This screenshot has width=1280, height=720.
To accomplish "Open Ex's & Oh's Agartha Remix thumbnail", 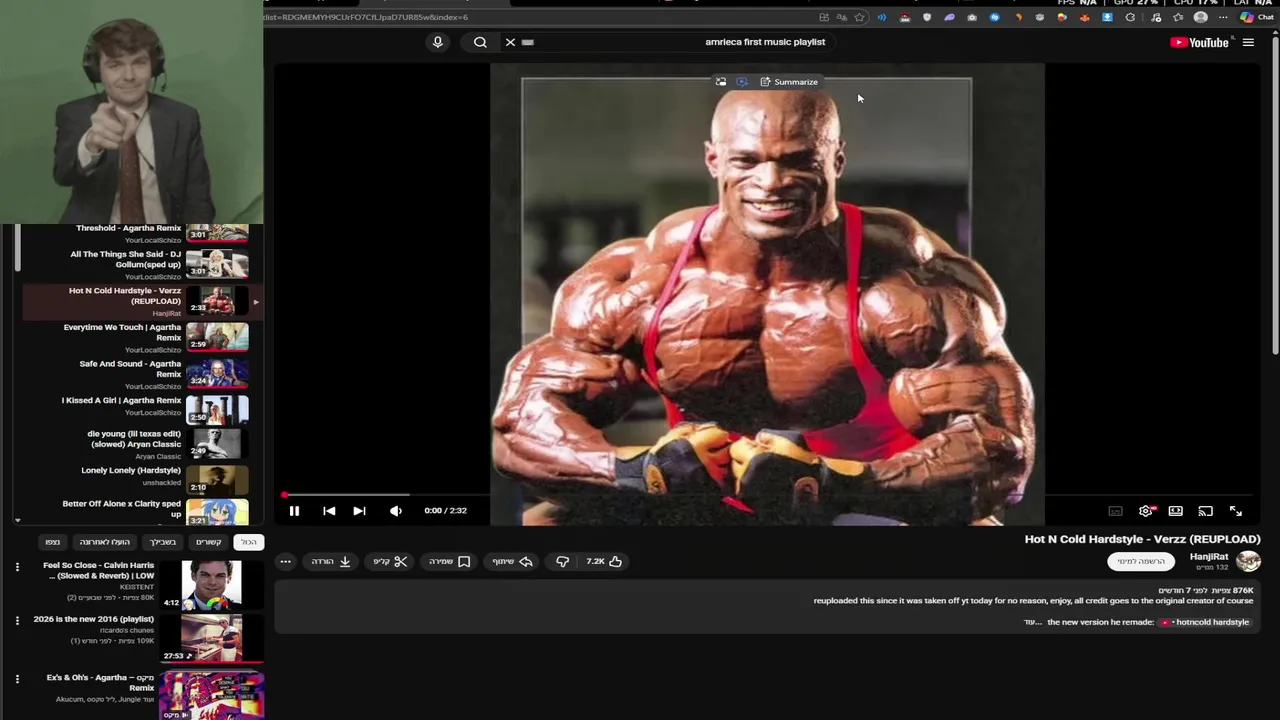I will tap(211, 695).
